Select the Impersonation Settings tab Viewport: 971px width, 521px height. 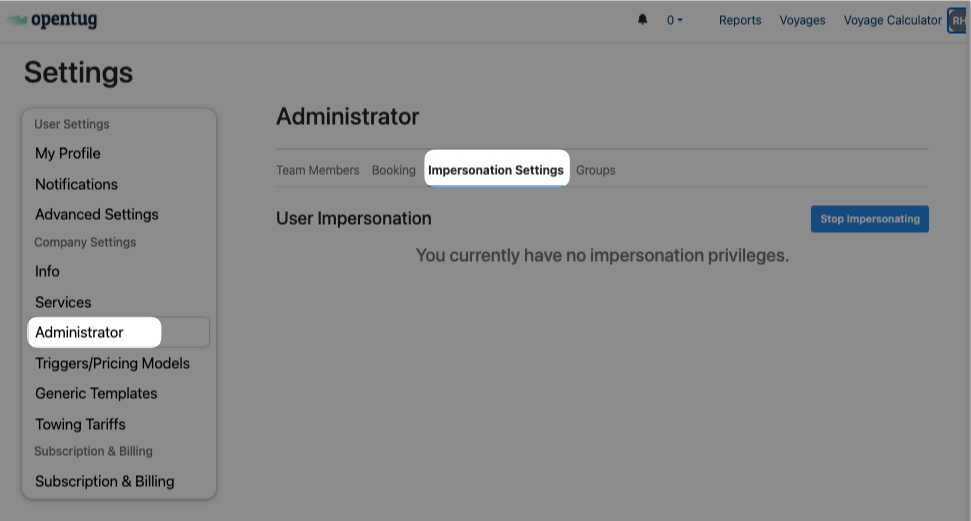click(496, 170)
